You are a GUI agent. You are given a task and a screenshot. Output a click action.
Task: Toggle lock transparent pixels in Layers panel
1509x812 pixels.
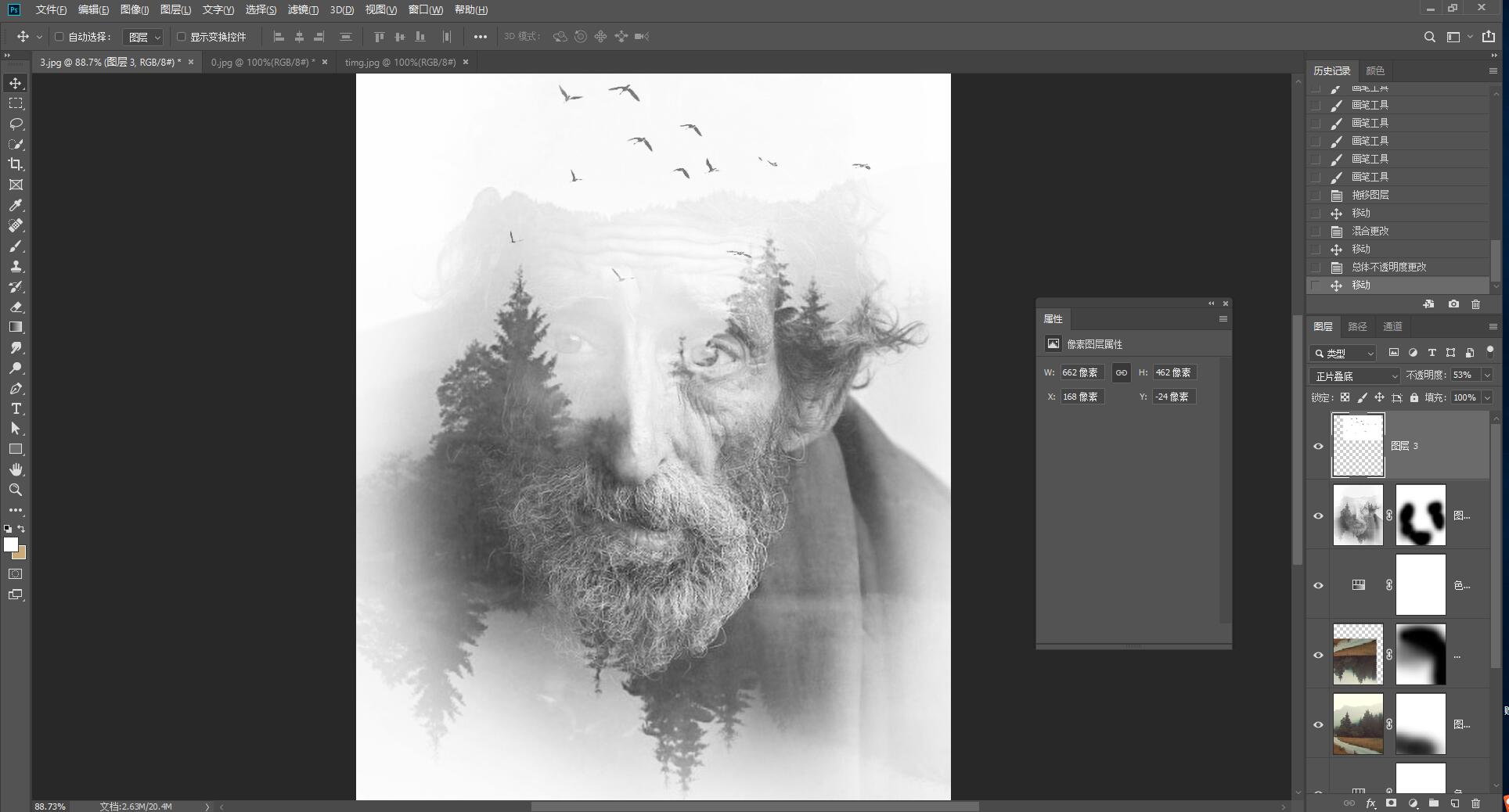1345,397
